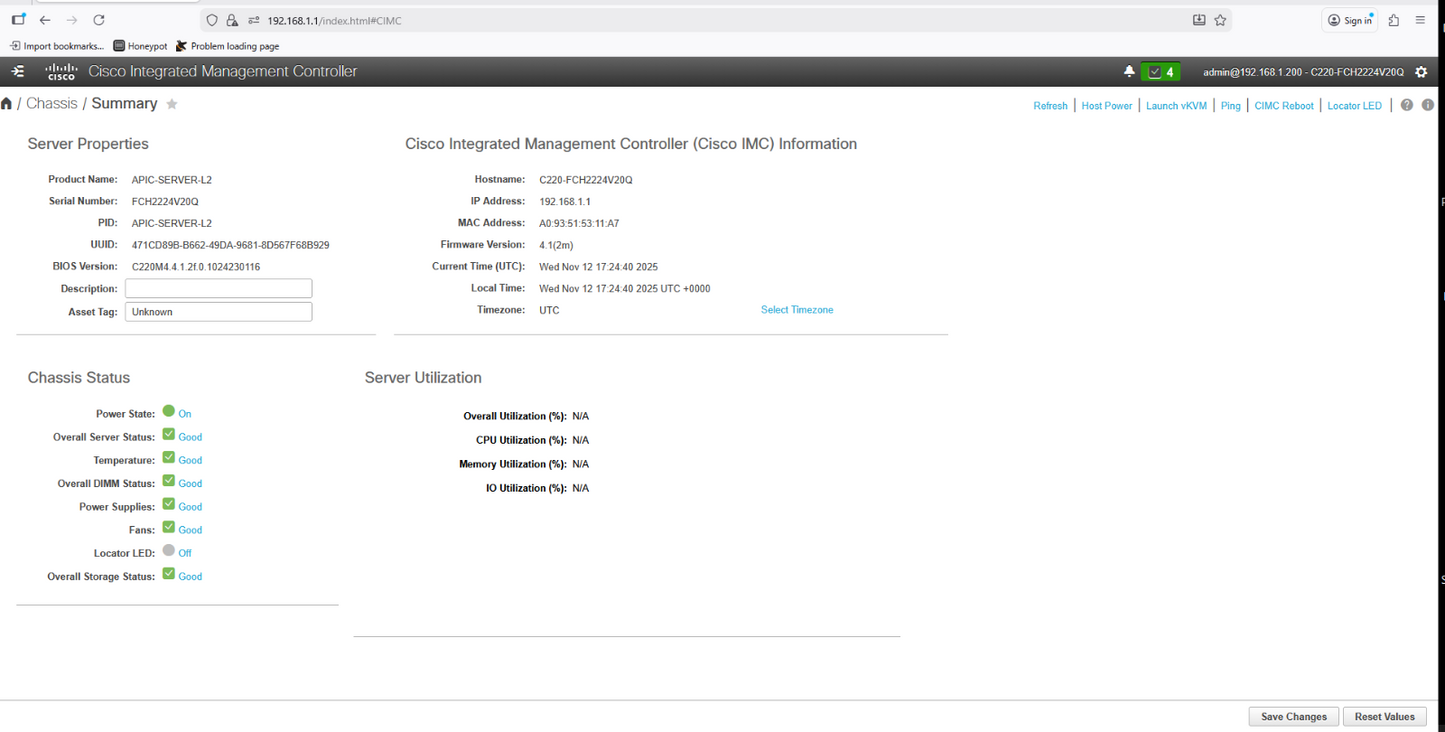Focus the Description input field

[x=219, y=288]
